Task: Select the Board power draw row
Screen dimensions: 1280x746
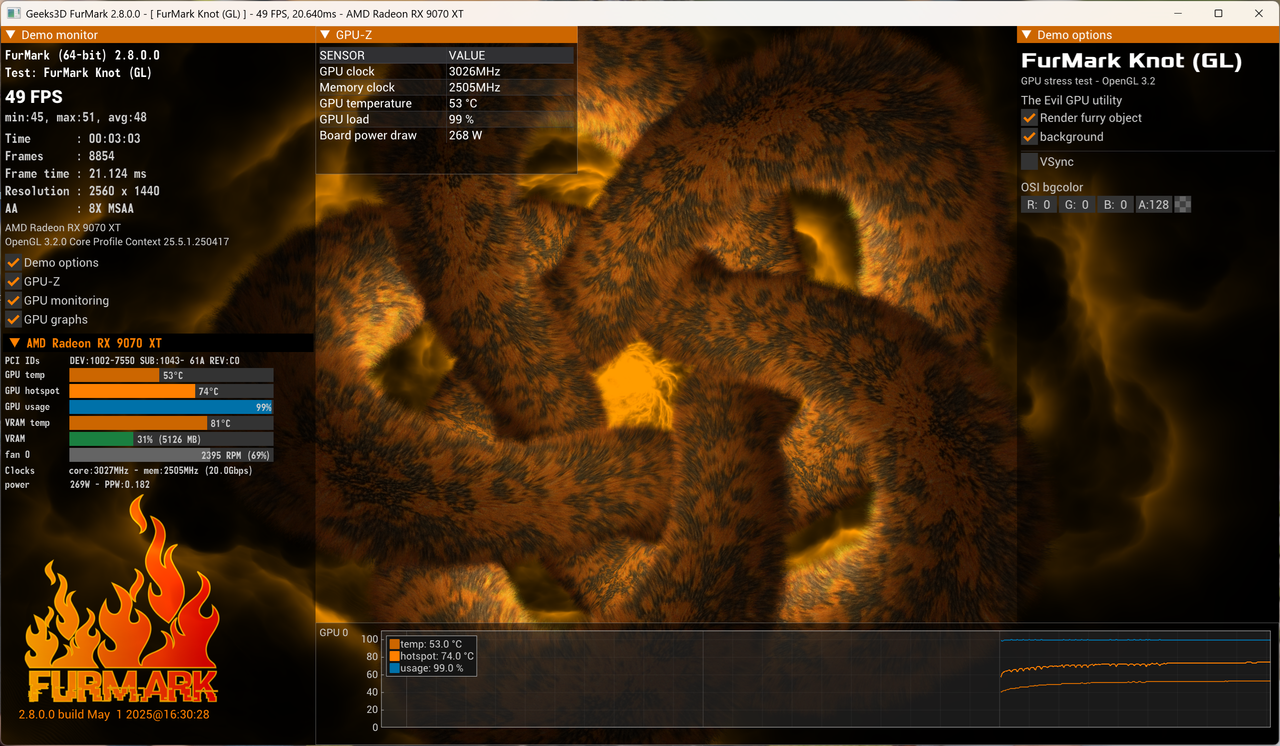Action: 446,136
